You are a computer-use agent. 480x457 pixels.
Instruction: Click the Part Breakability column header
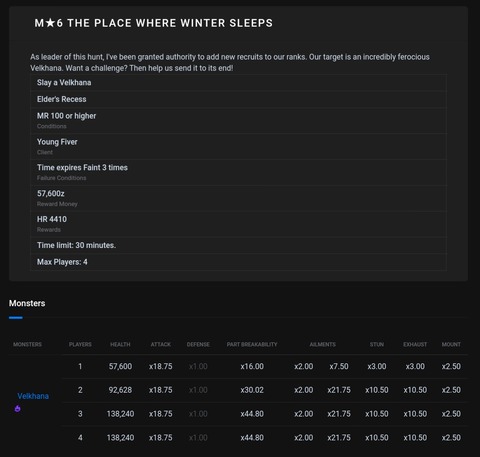(x=252, y=344)
